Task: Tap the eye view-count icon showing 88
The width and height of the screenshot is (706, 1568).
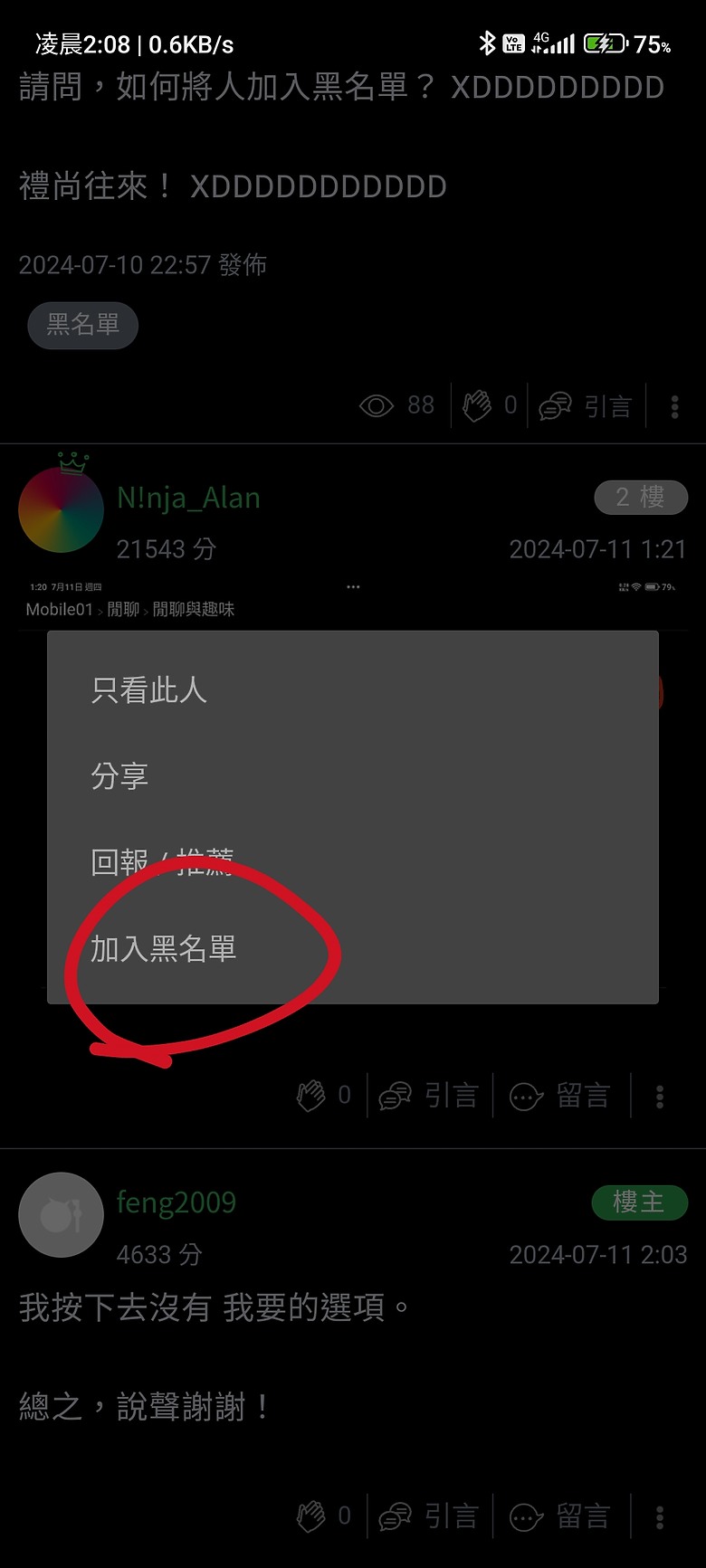Action: (x=377, y=405)
